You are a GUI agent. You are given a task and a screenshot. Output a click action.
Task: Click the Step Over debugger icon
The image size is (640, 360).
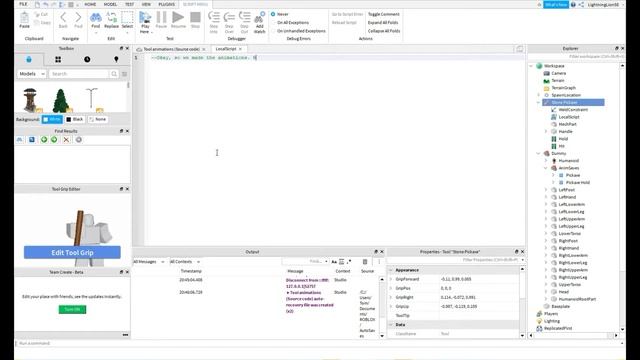click(x=229, y=17)
